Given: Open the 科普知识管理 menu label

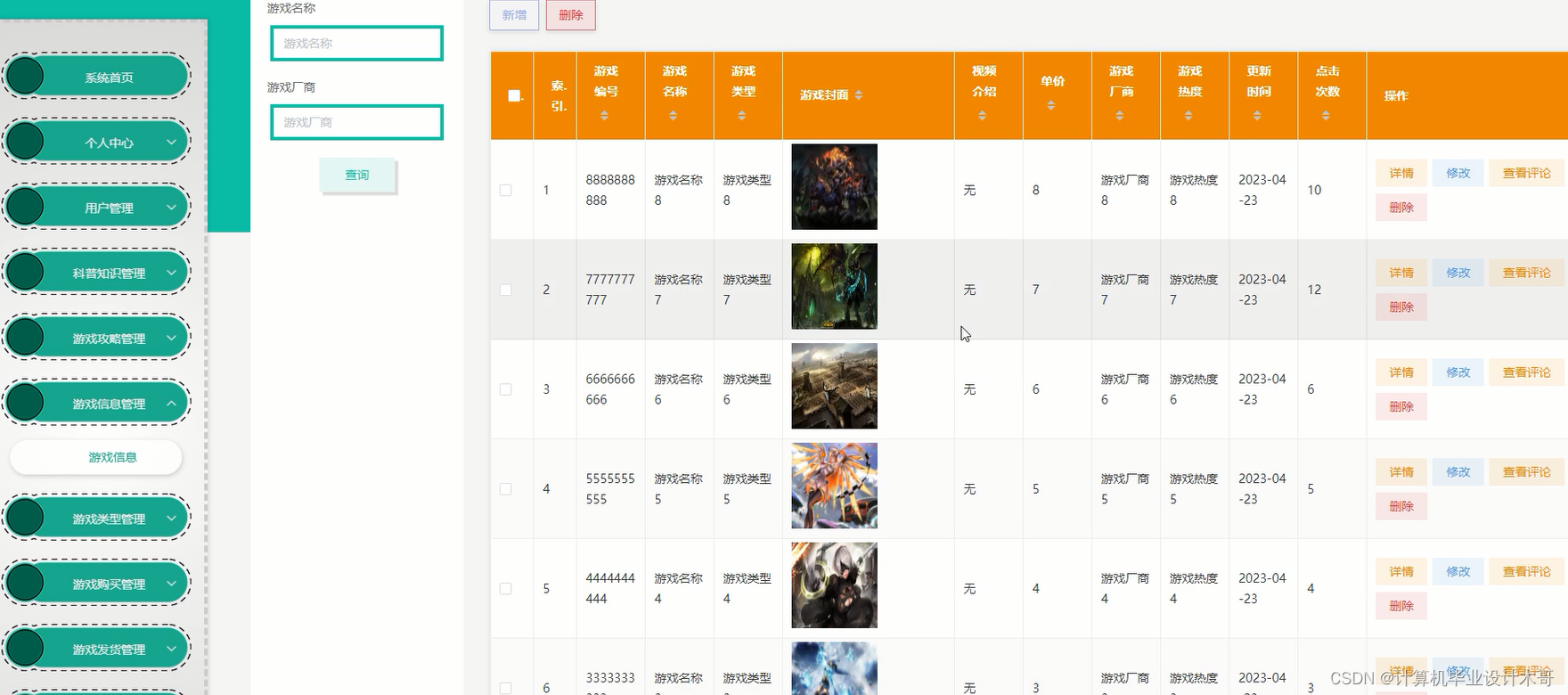Looking at the screenshot, I should tap(109, 274).
